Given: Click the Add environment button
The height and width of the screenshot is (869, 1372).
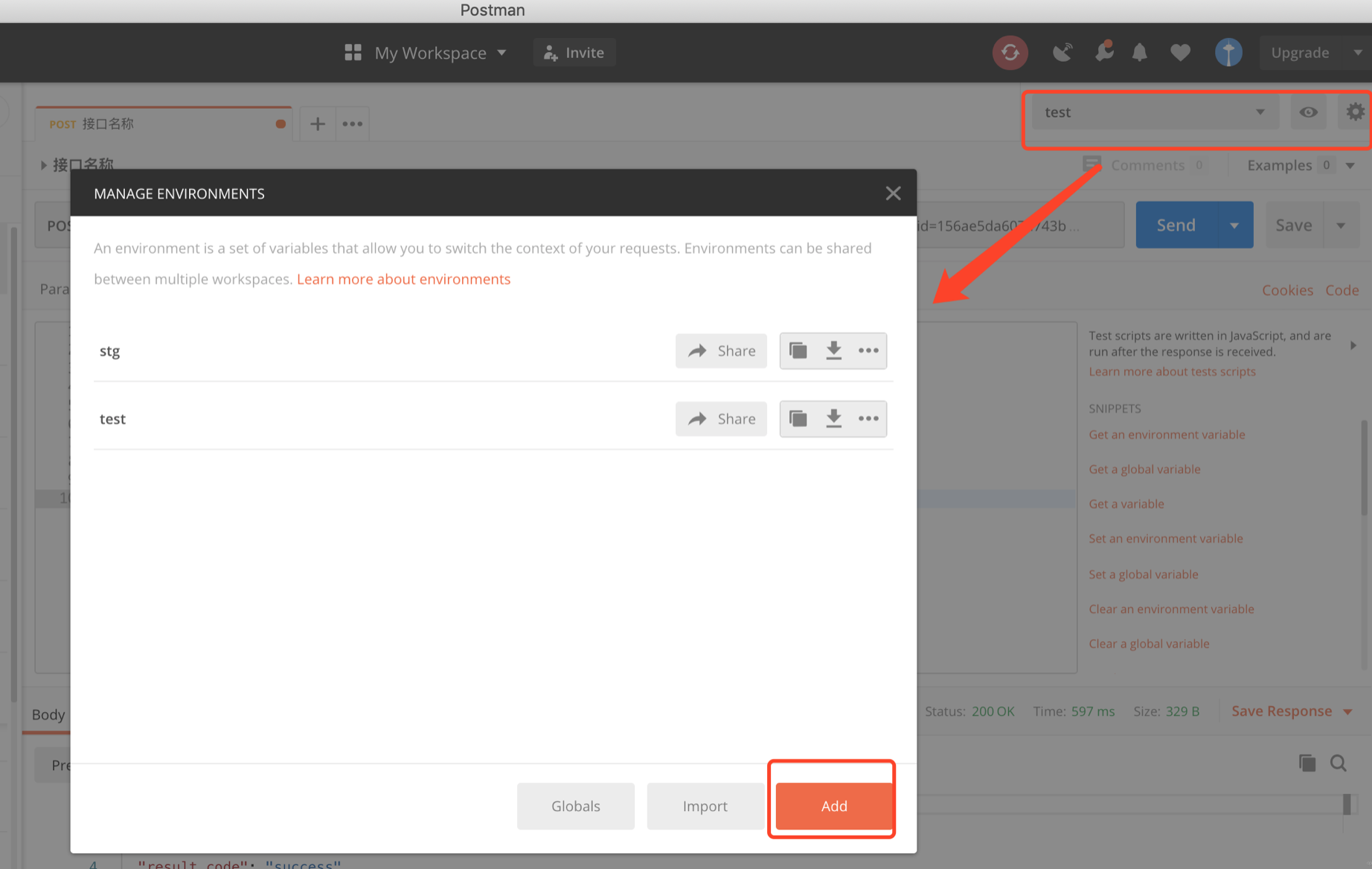Looking at the screenshot, I should (834, 806).
